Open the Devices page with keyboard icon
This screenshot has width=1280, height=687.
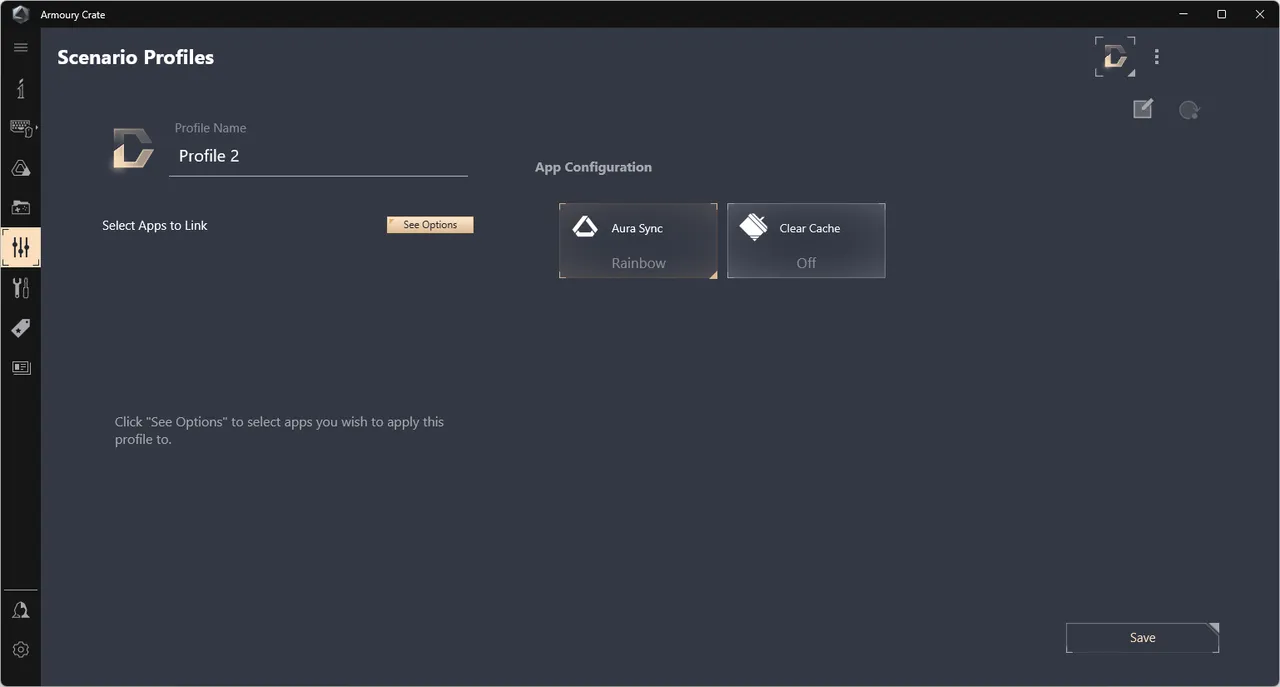click(21, 128)
